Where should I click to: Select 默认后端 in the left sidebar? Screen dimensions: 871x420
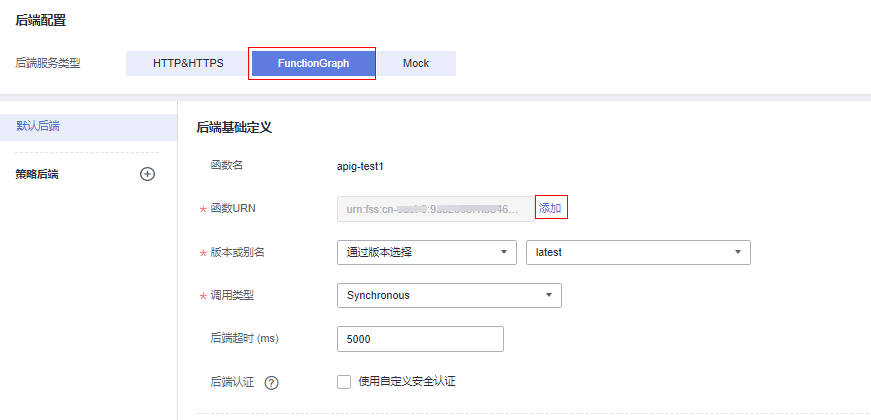tap(38, 126)
